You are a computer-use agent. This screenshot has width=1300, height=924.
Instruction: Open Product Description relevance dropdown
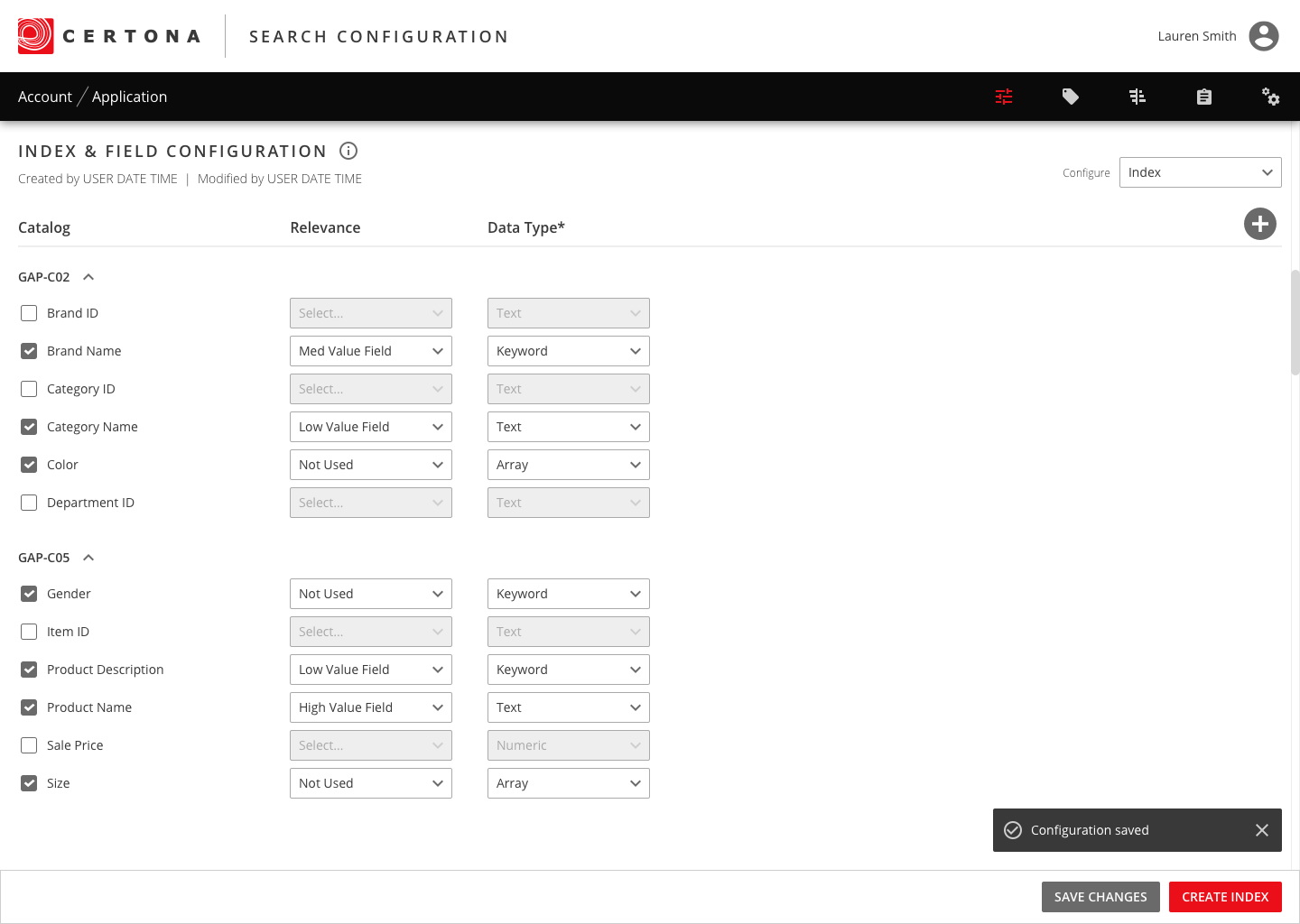(x=371, y=670)
